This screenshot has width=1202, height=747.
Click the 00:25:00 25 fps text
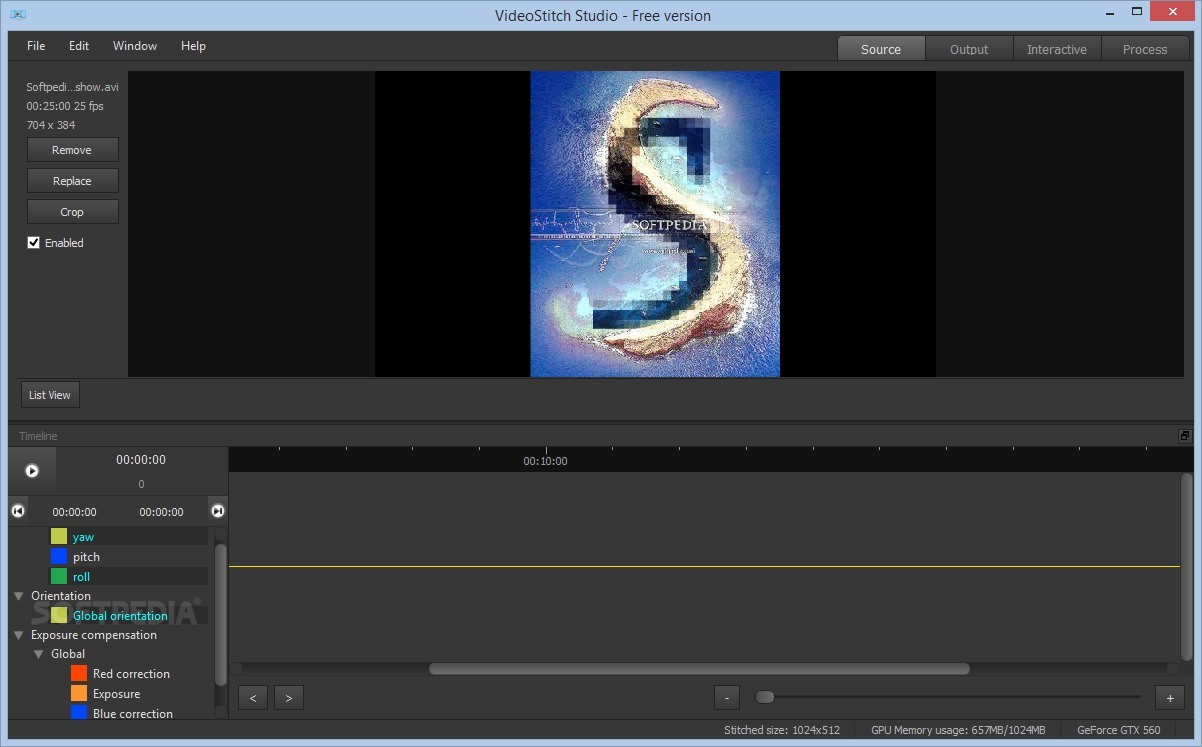pyautogui.click(x=65, y=106)
